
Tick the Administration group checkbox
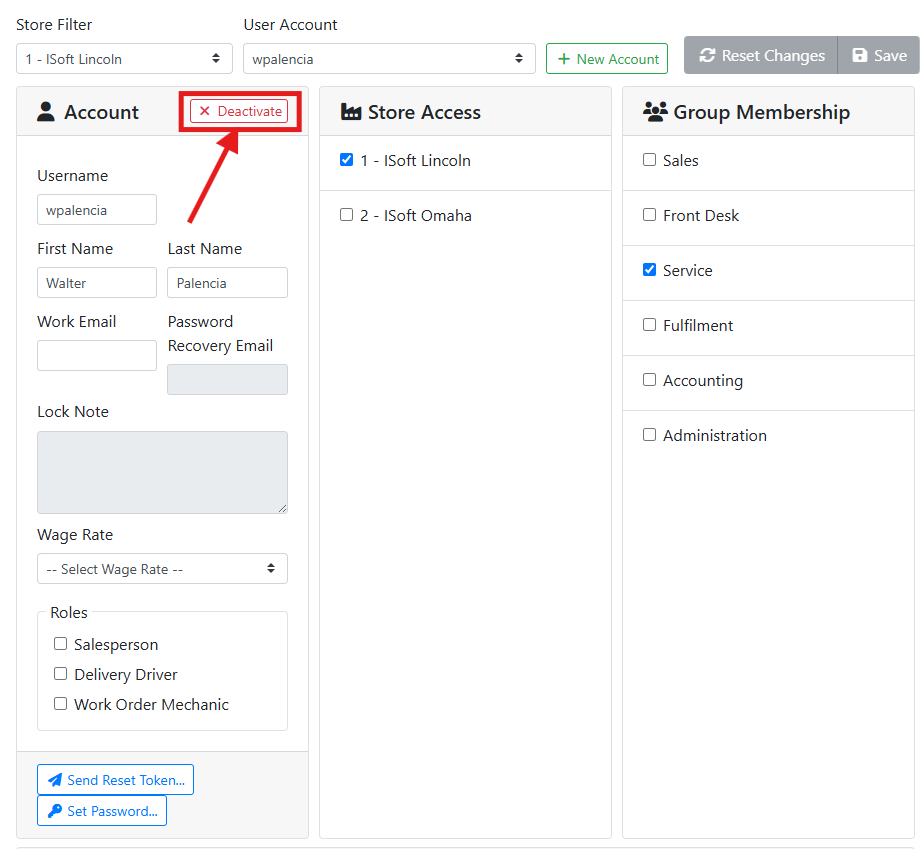point(649,435)
